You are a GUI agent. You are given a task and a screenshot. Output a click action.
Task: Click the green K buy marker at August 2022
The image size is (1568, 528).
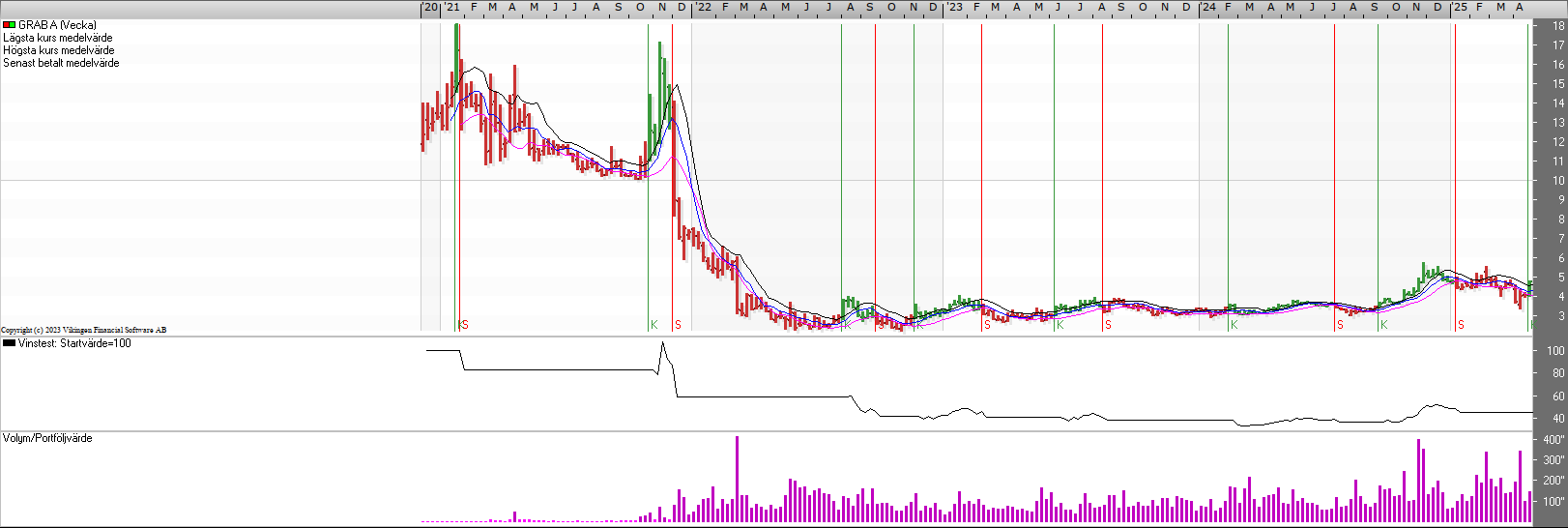(x=847, y=325)
